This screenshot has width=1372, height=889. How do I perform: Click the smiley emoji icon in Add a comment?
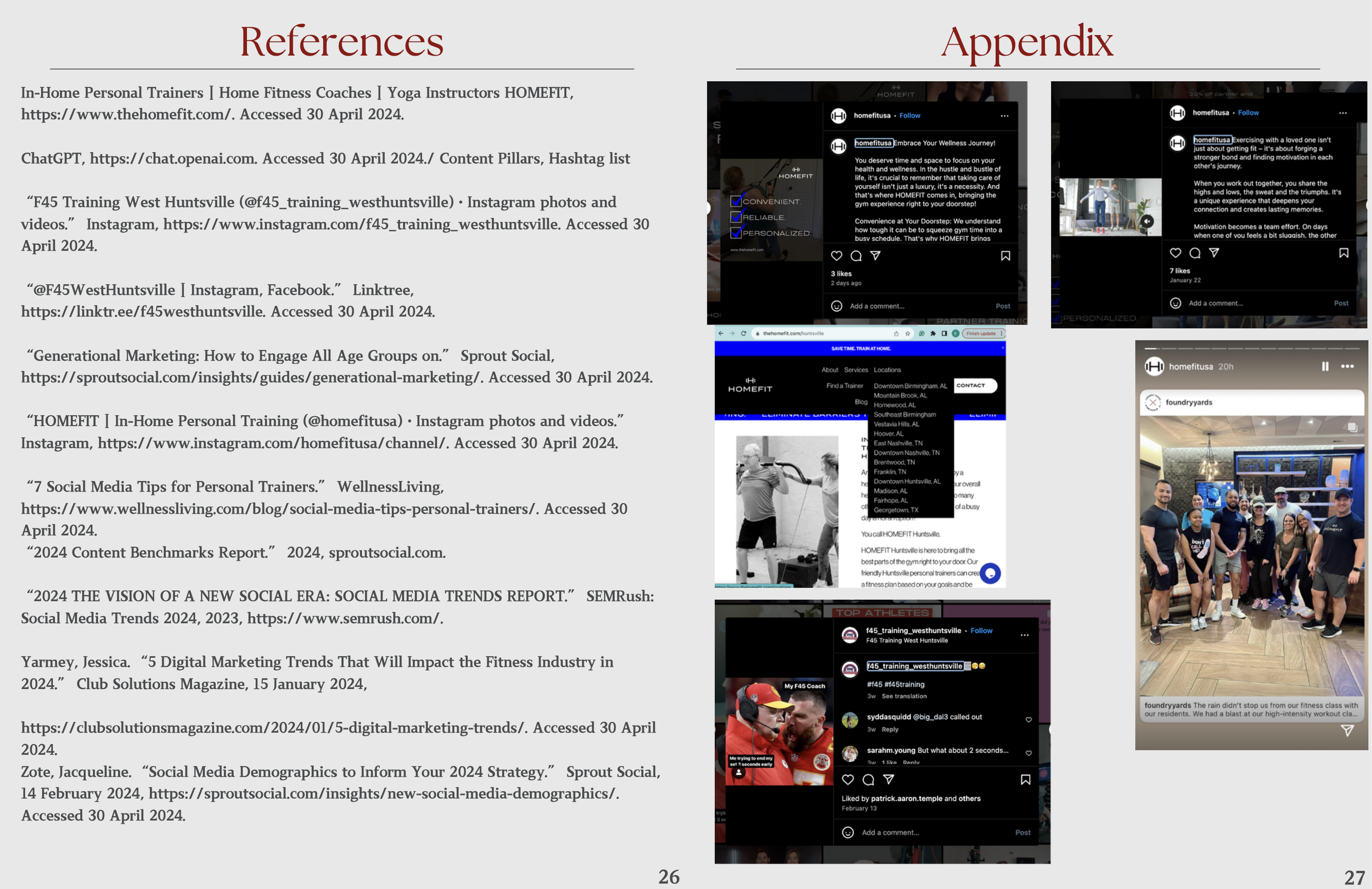pyautogui.click(x=837, y=306)
